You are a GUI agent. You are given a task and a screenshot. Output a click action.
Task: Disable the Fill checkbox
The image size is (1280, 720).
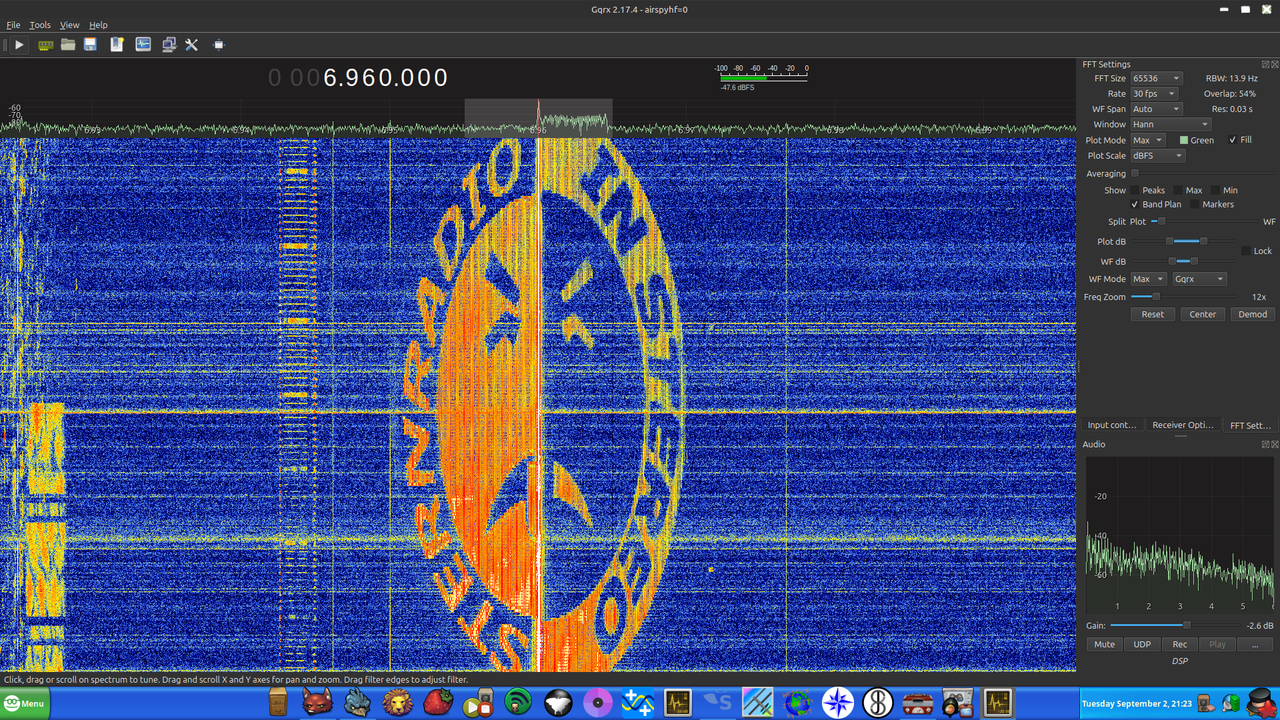point(1232,140)
